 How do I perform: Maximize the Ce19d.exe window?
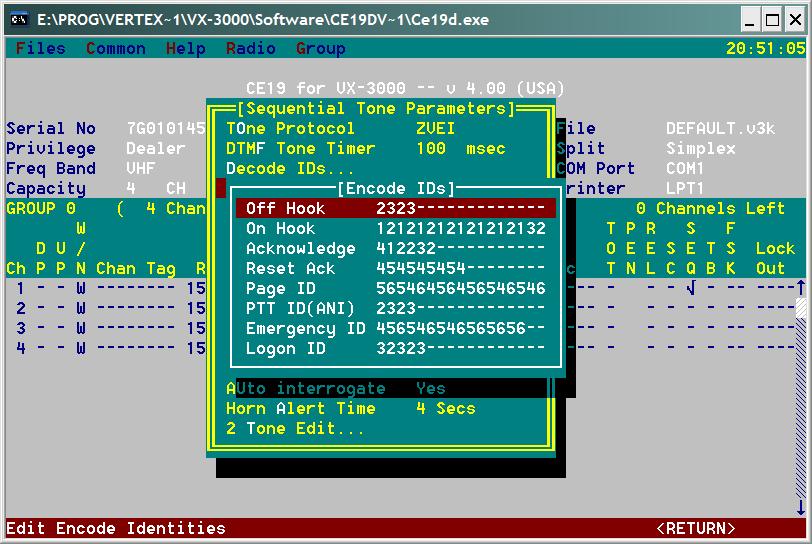click(x=773, y=20)
